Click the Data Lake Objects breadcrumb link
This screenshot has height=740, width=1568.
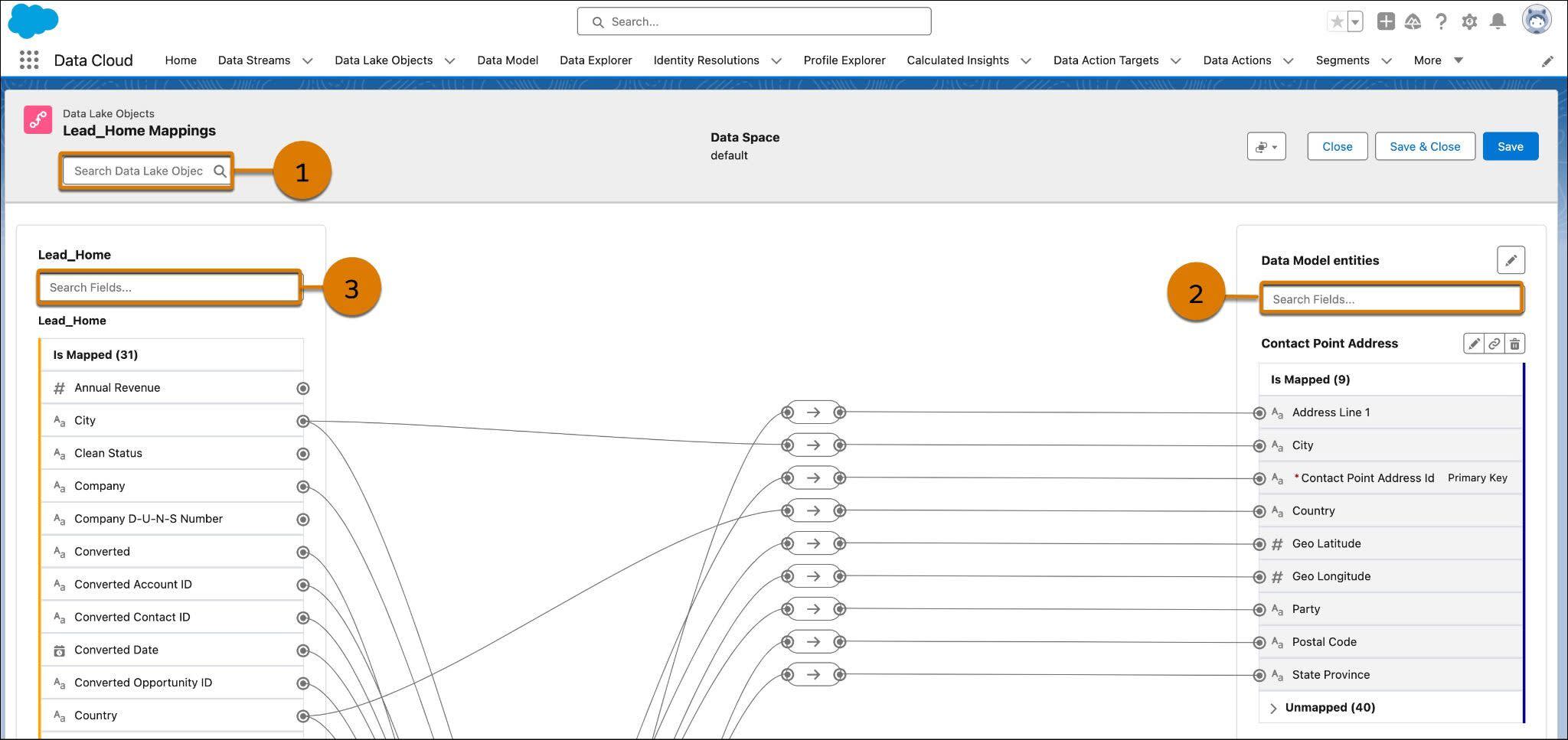point(109,113)
